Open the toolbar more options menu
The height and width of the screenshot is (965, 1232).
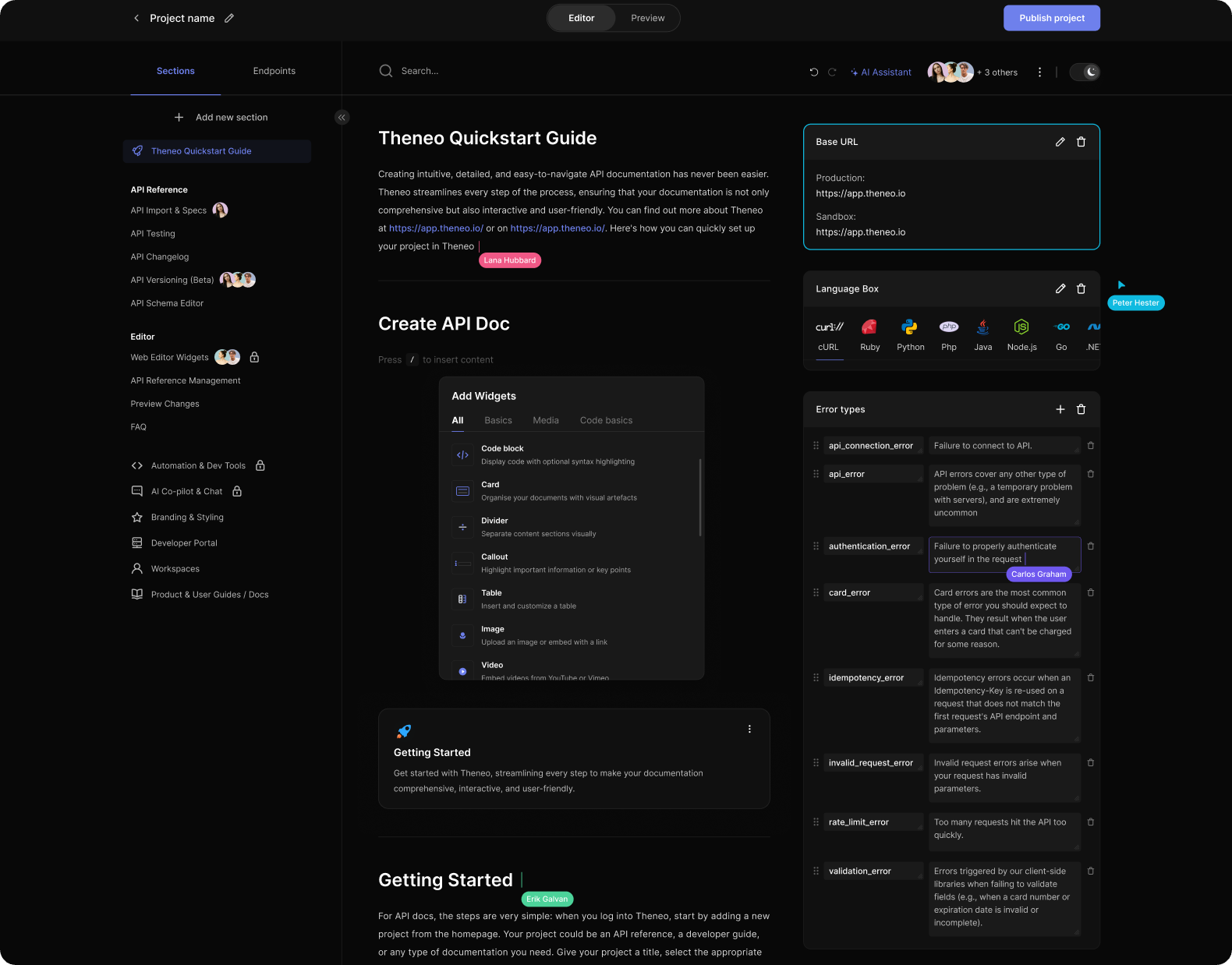pos(1039,72)
